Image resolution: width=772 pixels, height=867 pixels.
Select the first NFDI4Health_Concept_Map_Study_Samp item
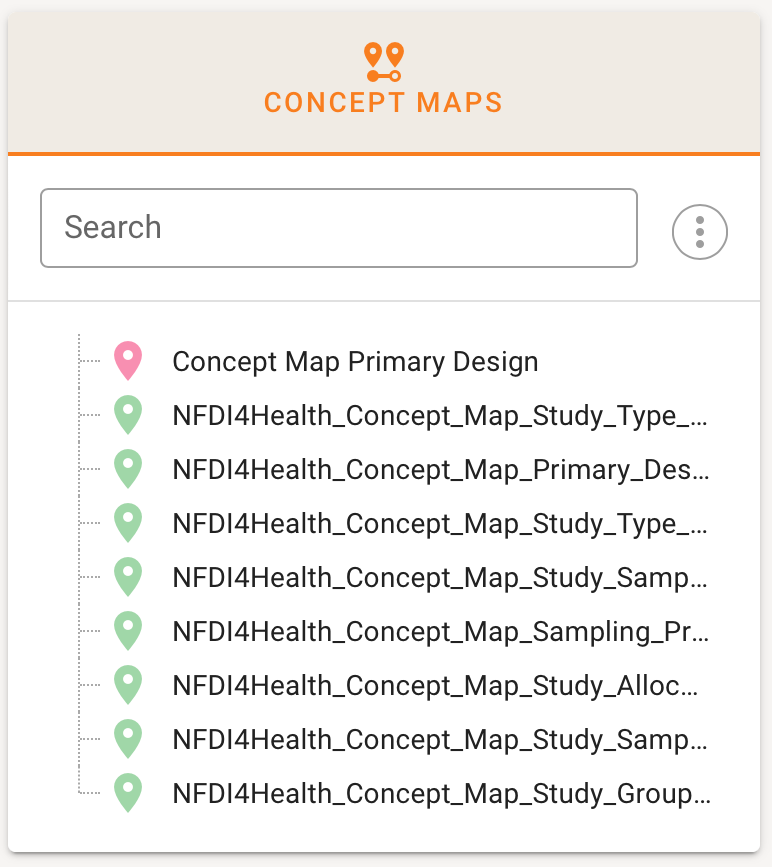pyautogui.click(x=441, y=577)
